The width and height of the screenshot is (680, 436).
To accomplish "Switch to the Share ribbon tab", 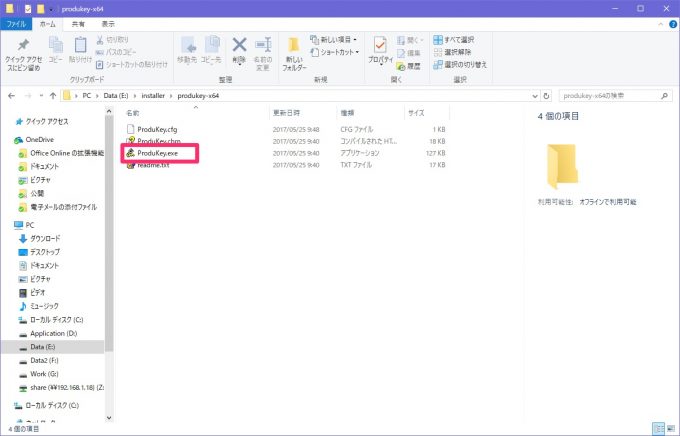I will (78, 24).
